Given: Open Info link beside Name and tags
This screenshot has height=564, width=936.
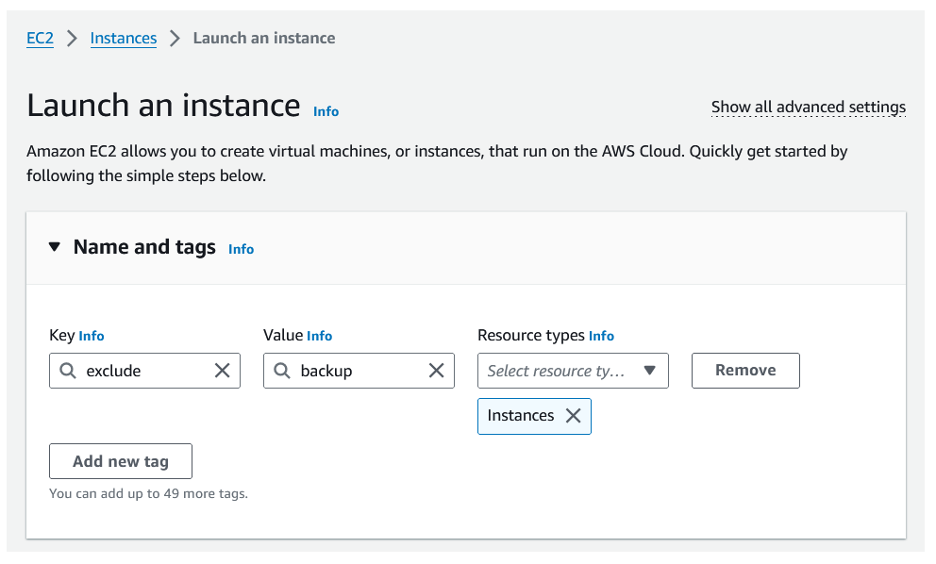Looking at the screenshot, I should (241, 249).
